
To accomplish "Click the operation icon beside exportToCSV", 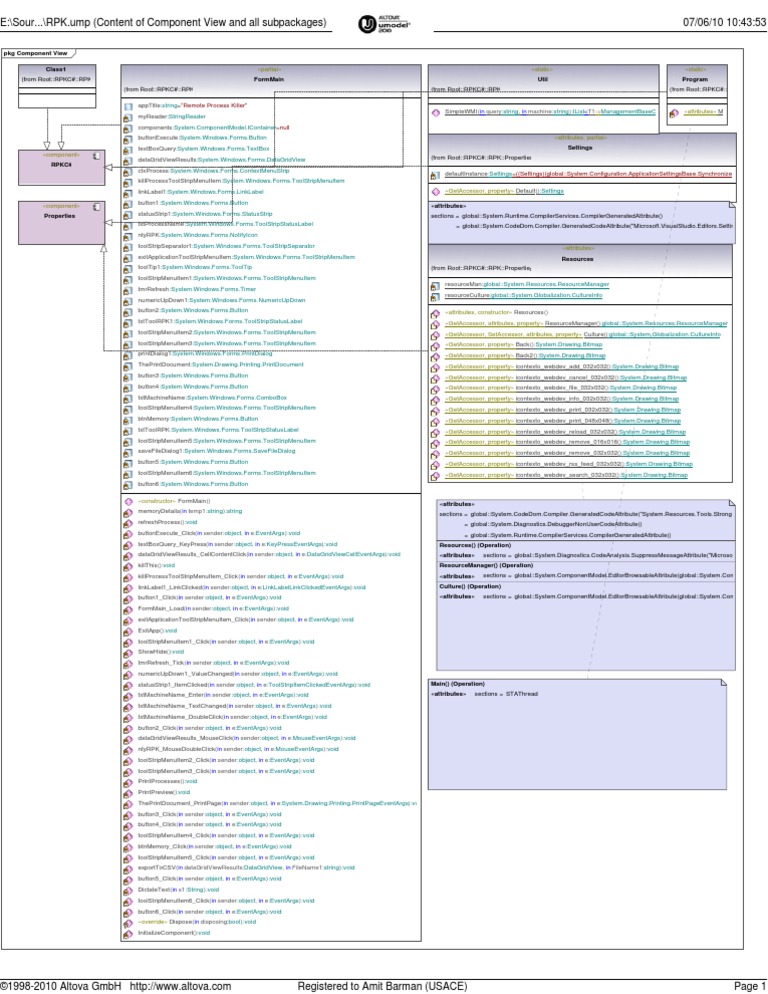I will click(128, 868).
